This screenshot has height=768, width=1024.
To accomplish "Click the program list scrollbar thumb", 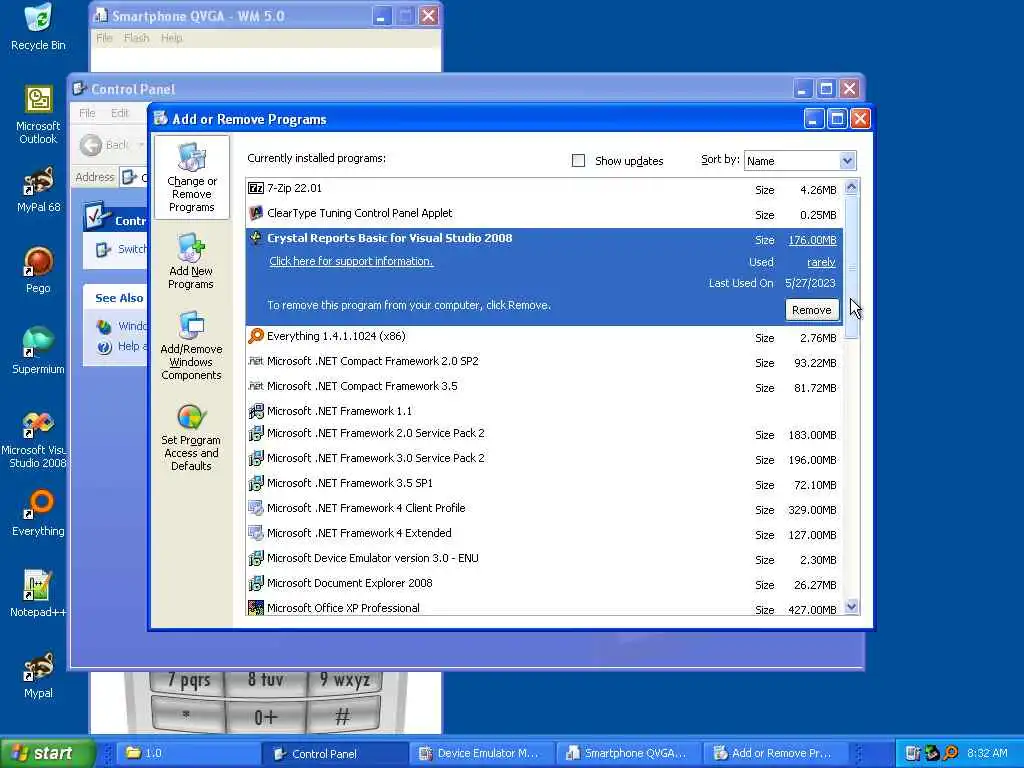I will click(x=852, y=267).
